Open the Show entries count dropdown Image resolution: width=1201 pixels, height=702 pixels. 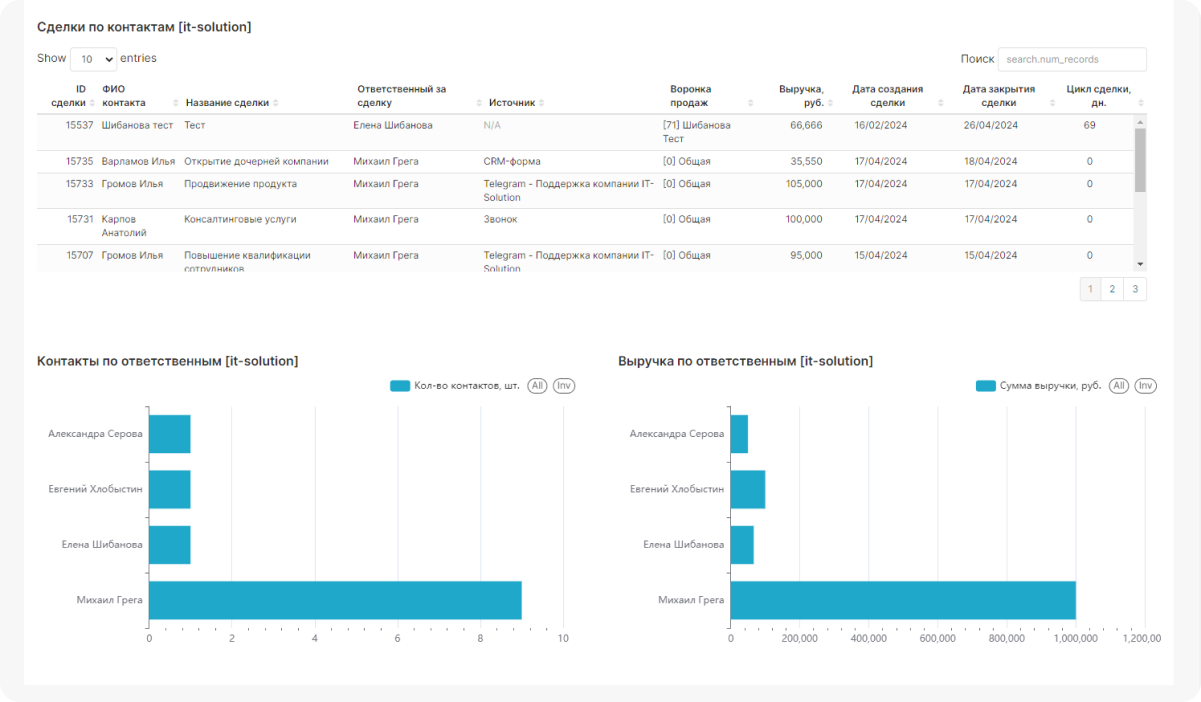[x=93, y=59]
